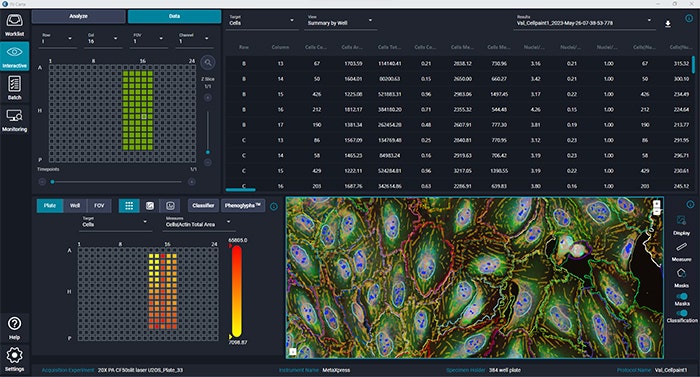
Task: Click the plate magnifier search icon
Action: pyautogui.click(x=208, y=63)
